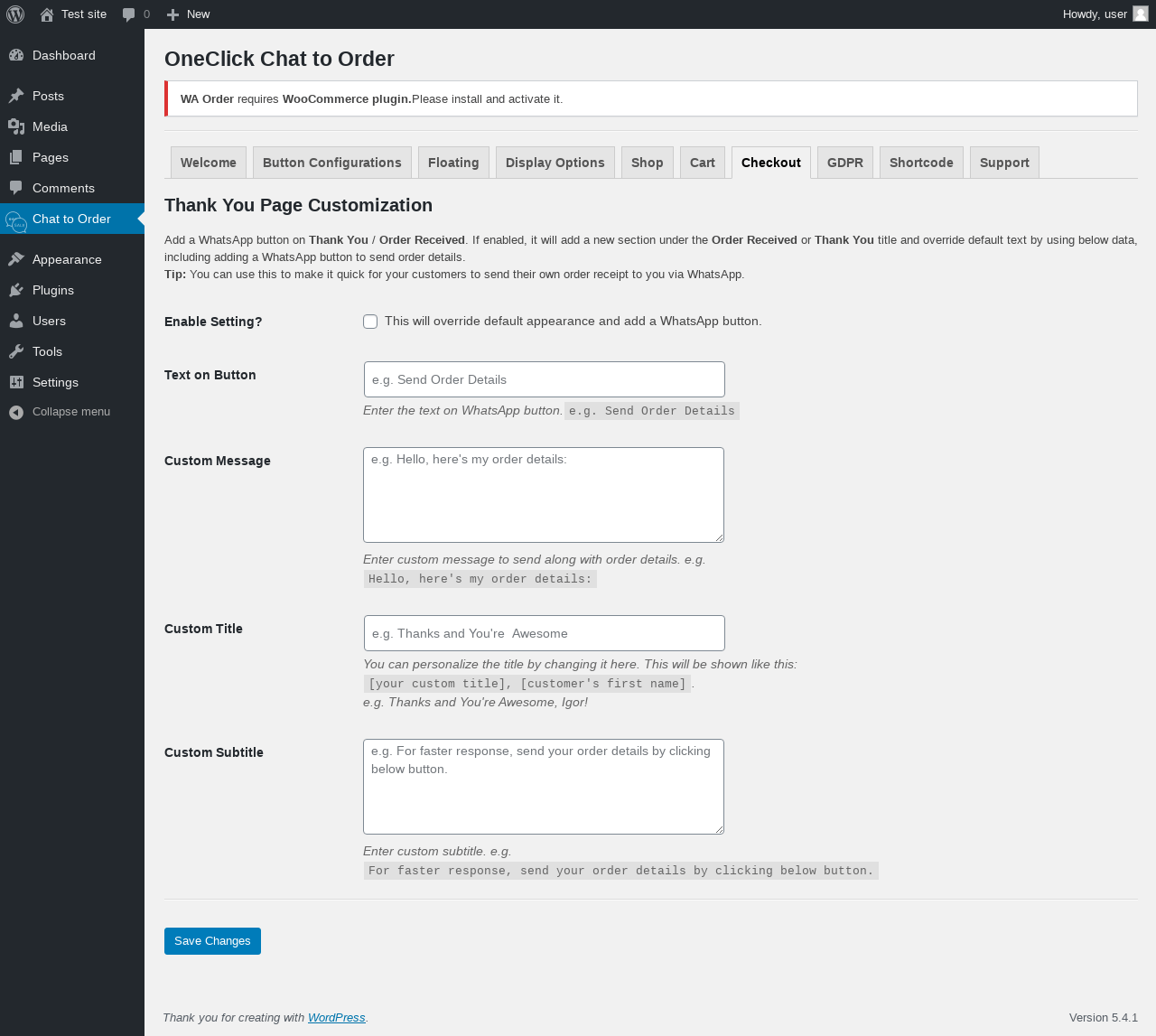
Task: Click the Collapse menu arrow icon
Action: click(16, 412)
